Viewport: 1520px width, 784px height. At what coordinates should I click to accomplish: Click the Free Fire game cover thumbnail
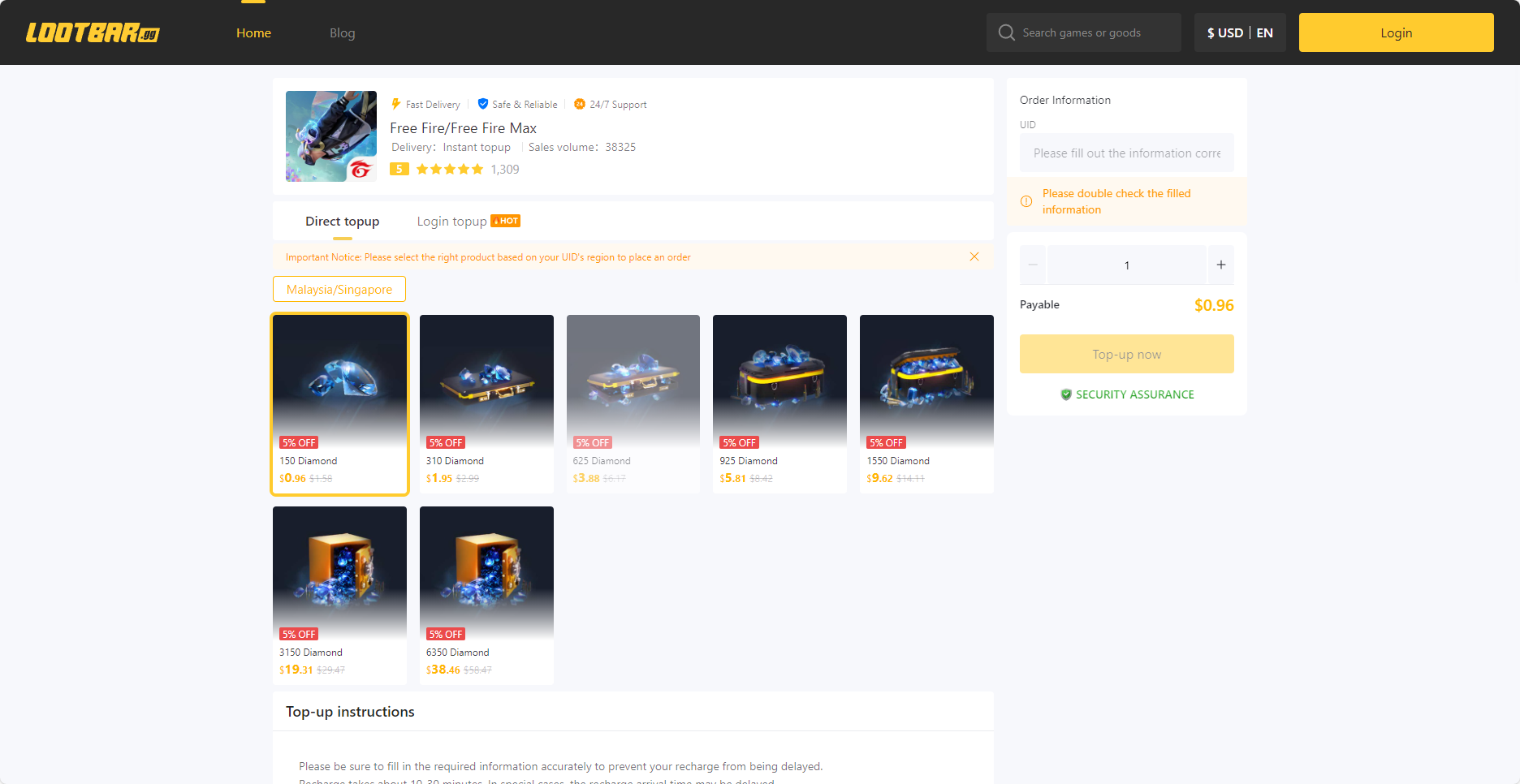pyautogui.click(x=331, y=136)
